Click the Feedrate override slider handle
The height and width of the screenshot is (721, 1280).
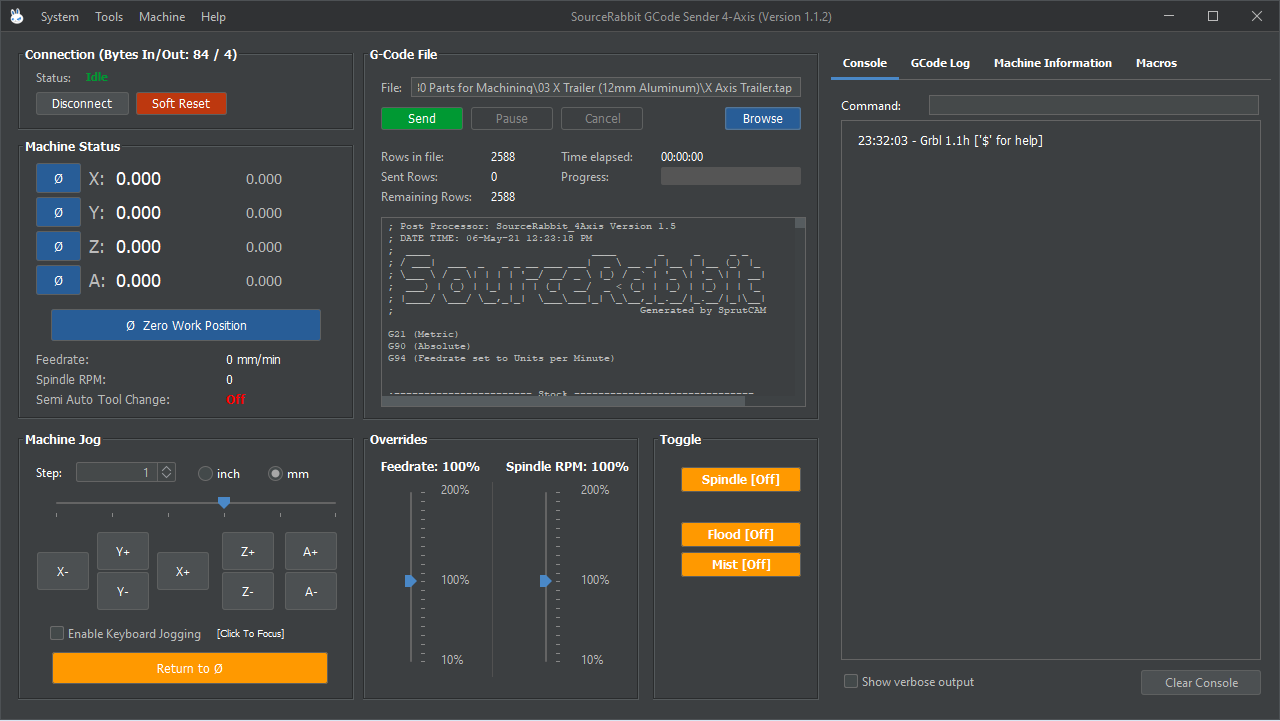click(x=410, y=581)
